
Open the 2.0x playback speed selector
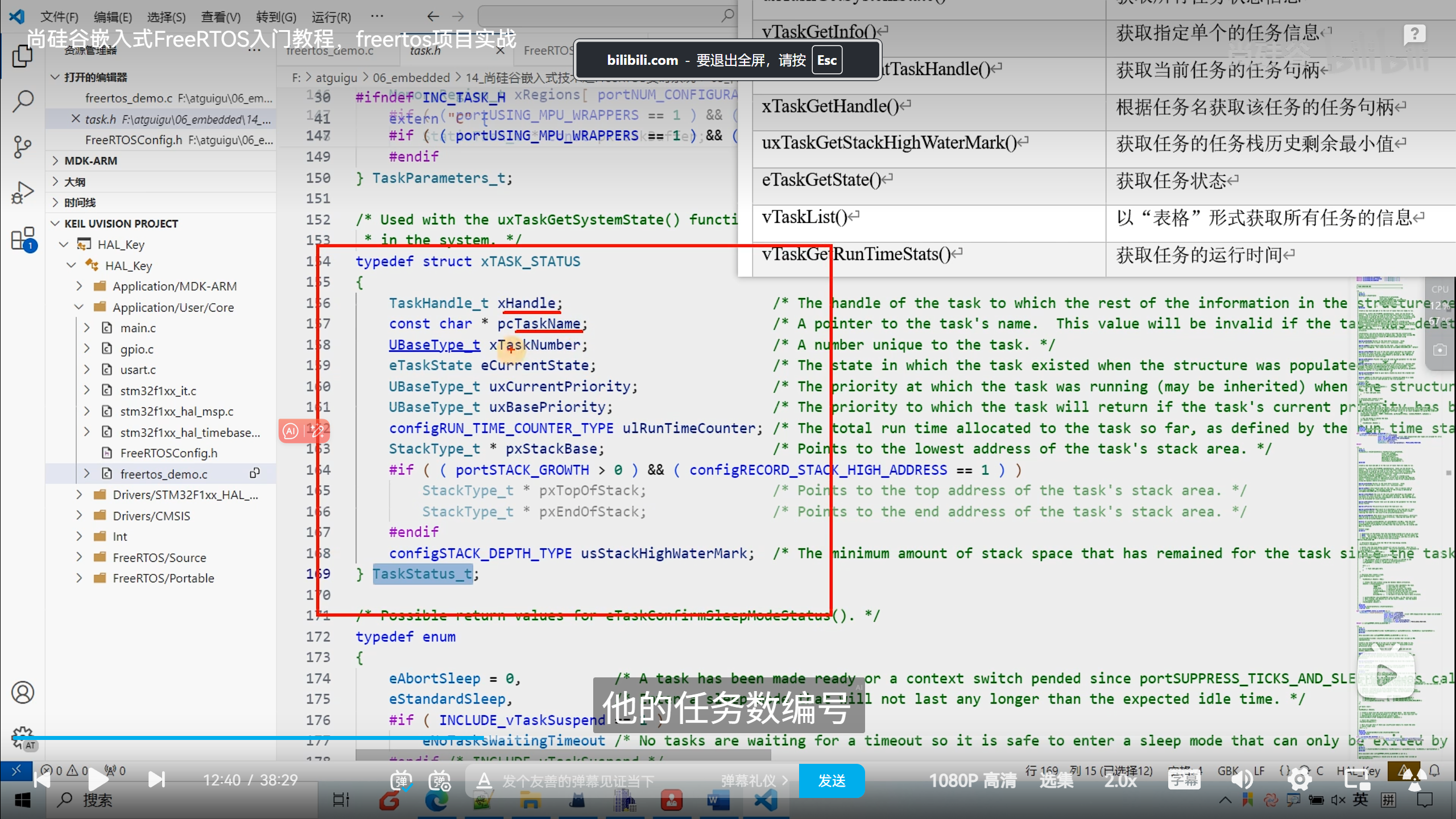click(x=1120, y=780)
